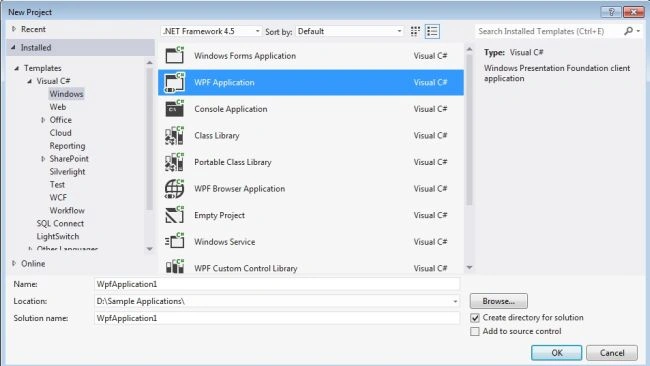
Task: Toggle Create directory for solution checkbox
Action: pos(475,318)
